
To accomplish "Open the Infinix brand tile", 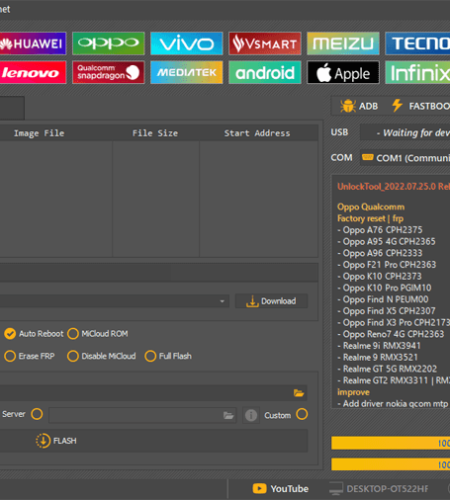I will tap(418, 72).
